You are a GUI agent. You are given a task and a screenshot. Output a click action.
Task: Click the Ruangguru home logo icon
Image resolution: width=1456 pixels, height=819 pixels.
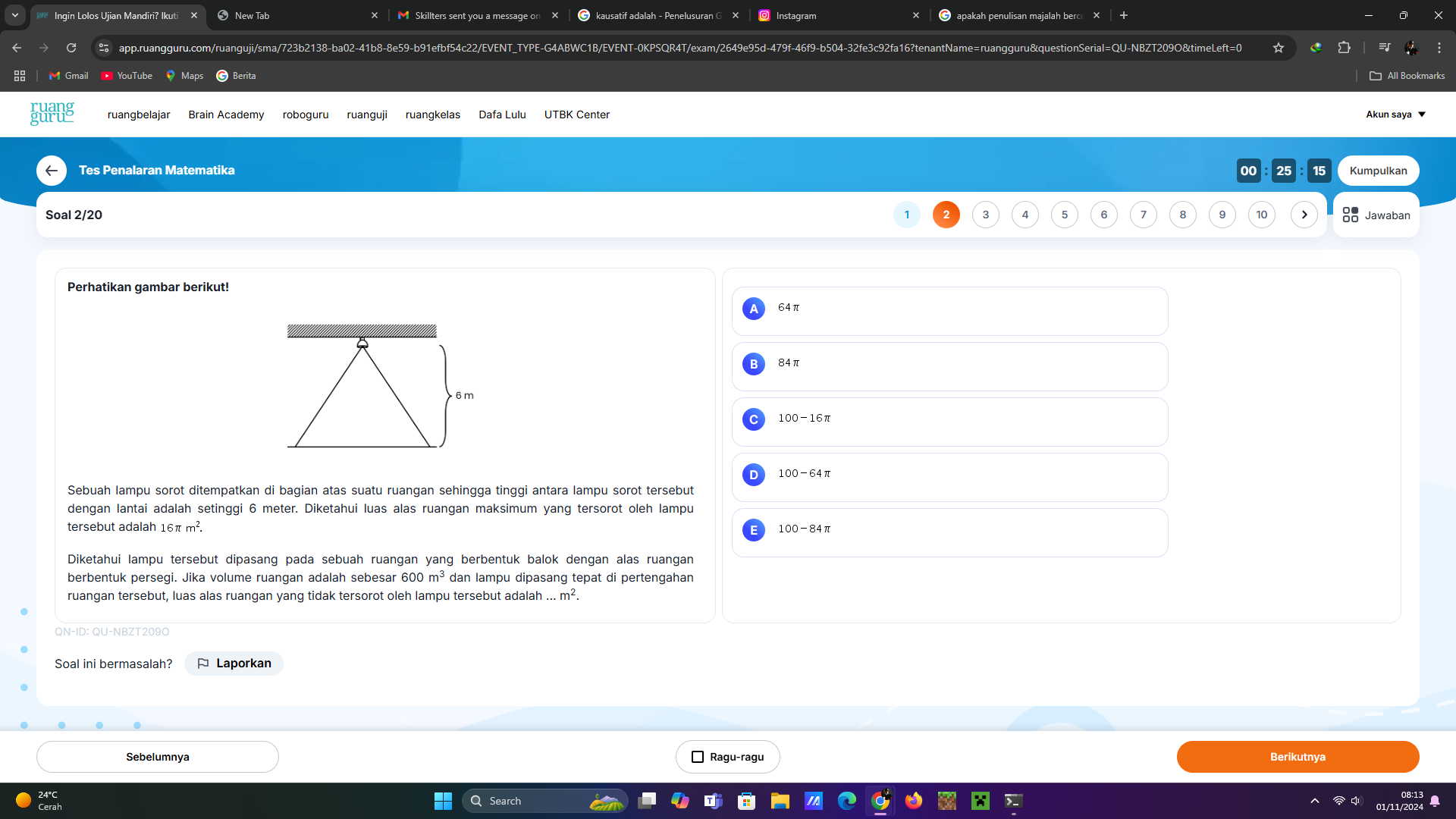(x=52, y=114)
